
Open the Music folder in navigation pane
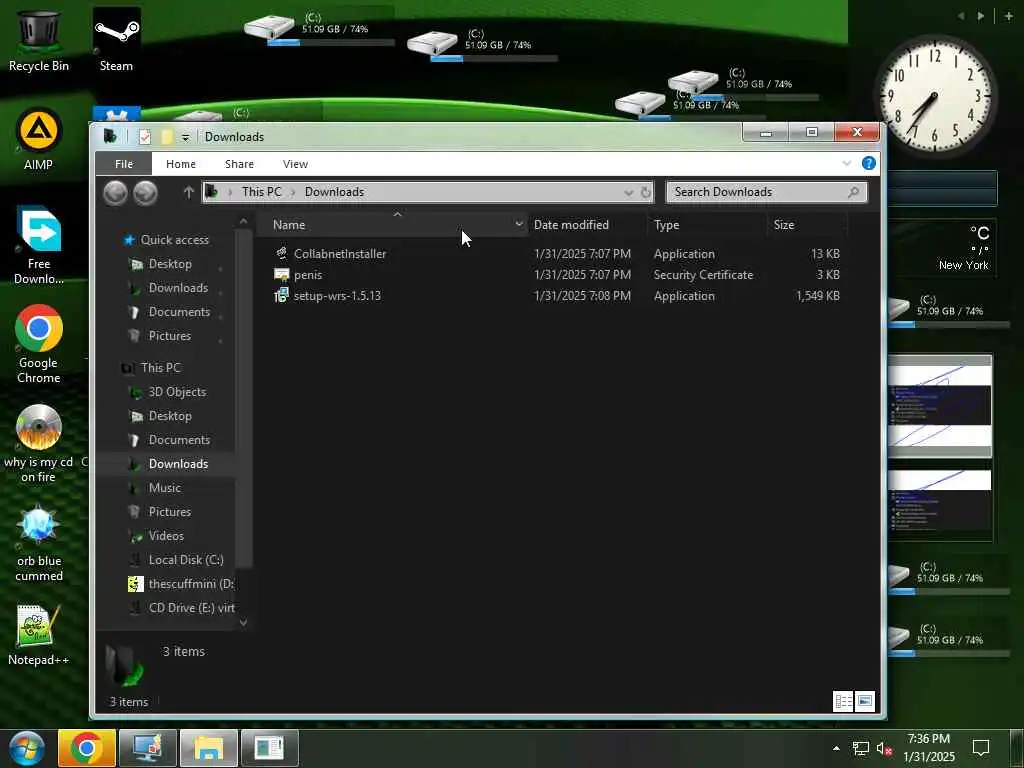coord(165,488)
